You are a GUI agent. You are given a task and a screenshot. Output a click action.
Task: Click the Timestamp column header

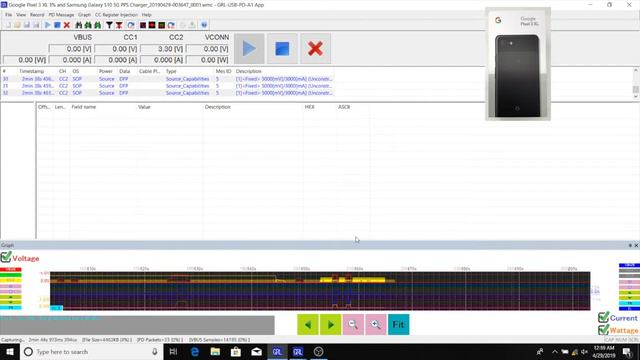31,71
